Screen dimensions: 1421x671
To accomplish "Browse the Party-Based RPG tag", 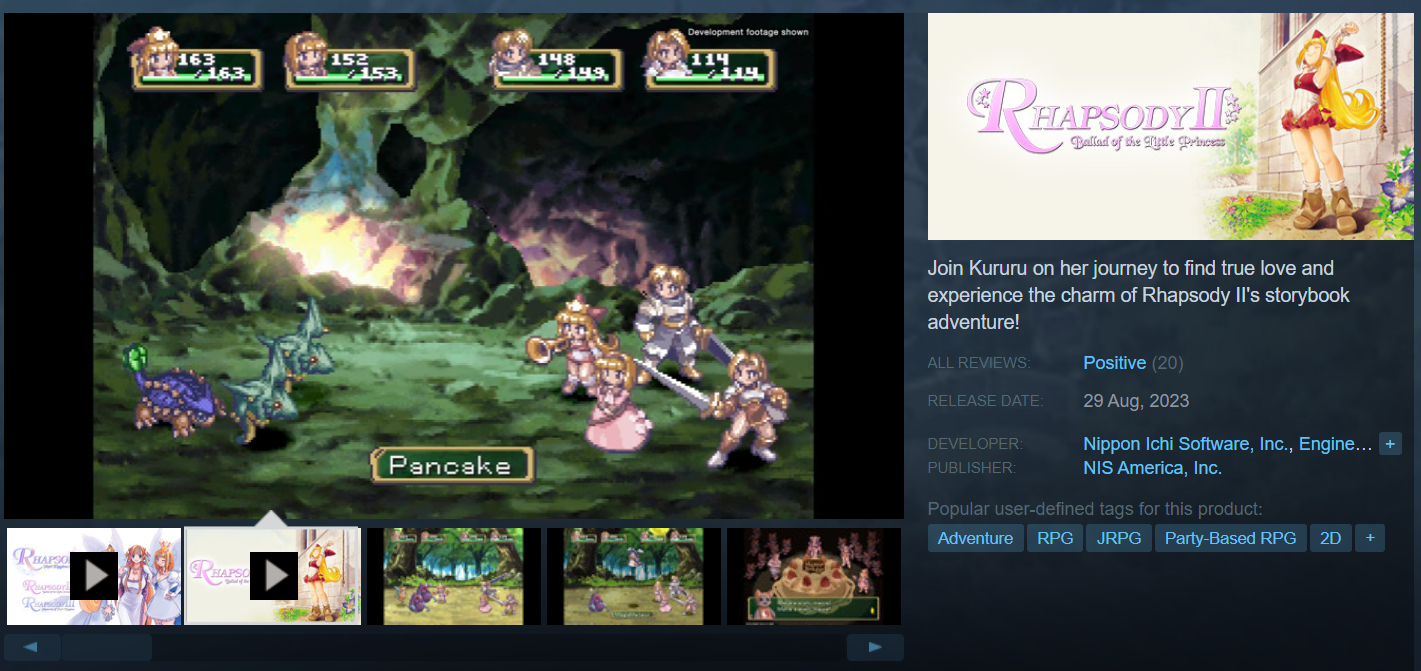I will click(x=1230, y=538).
